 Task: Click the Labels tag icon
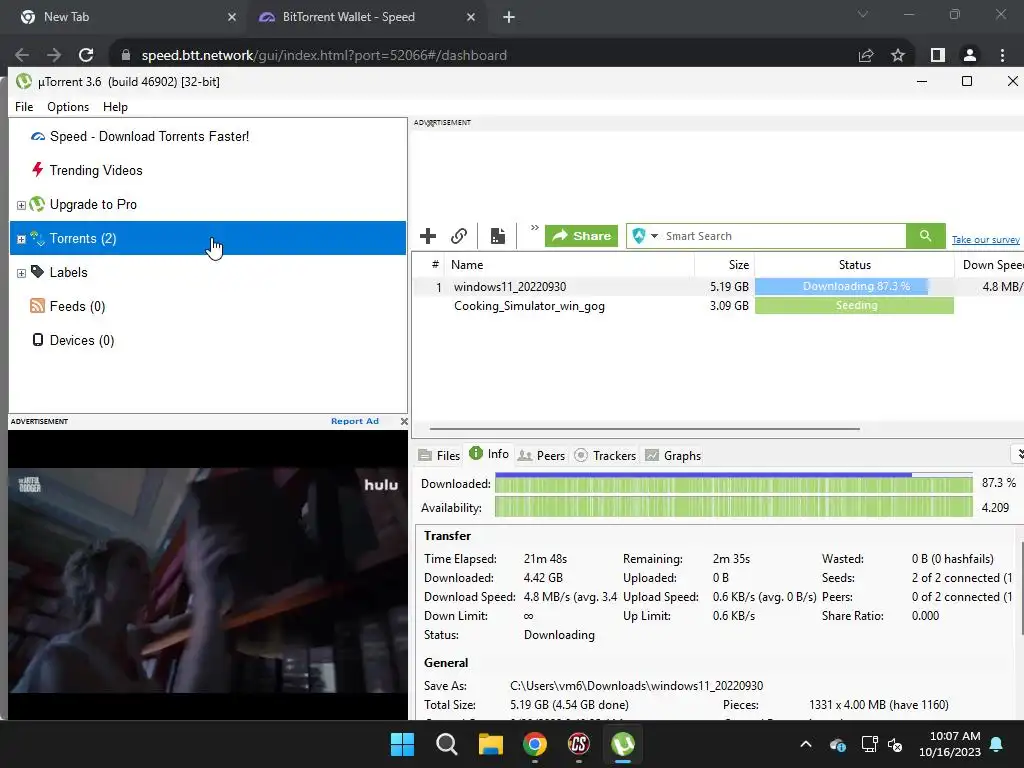point(38,272)
